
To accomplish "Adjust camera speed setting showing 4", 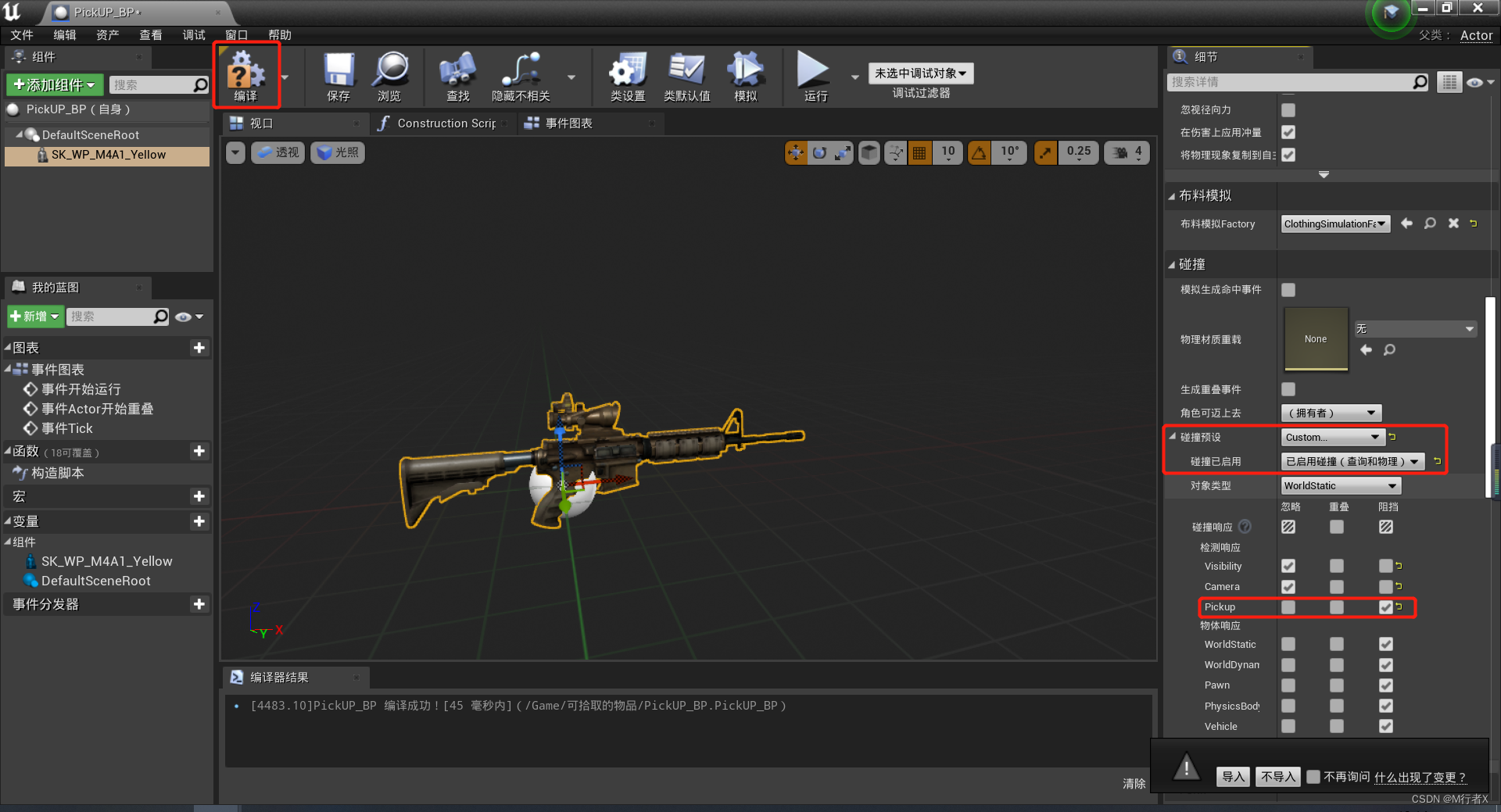I will pos(1127,152).
